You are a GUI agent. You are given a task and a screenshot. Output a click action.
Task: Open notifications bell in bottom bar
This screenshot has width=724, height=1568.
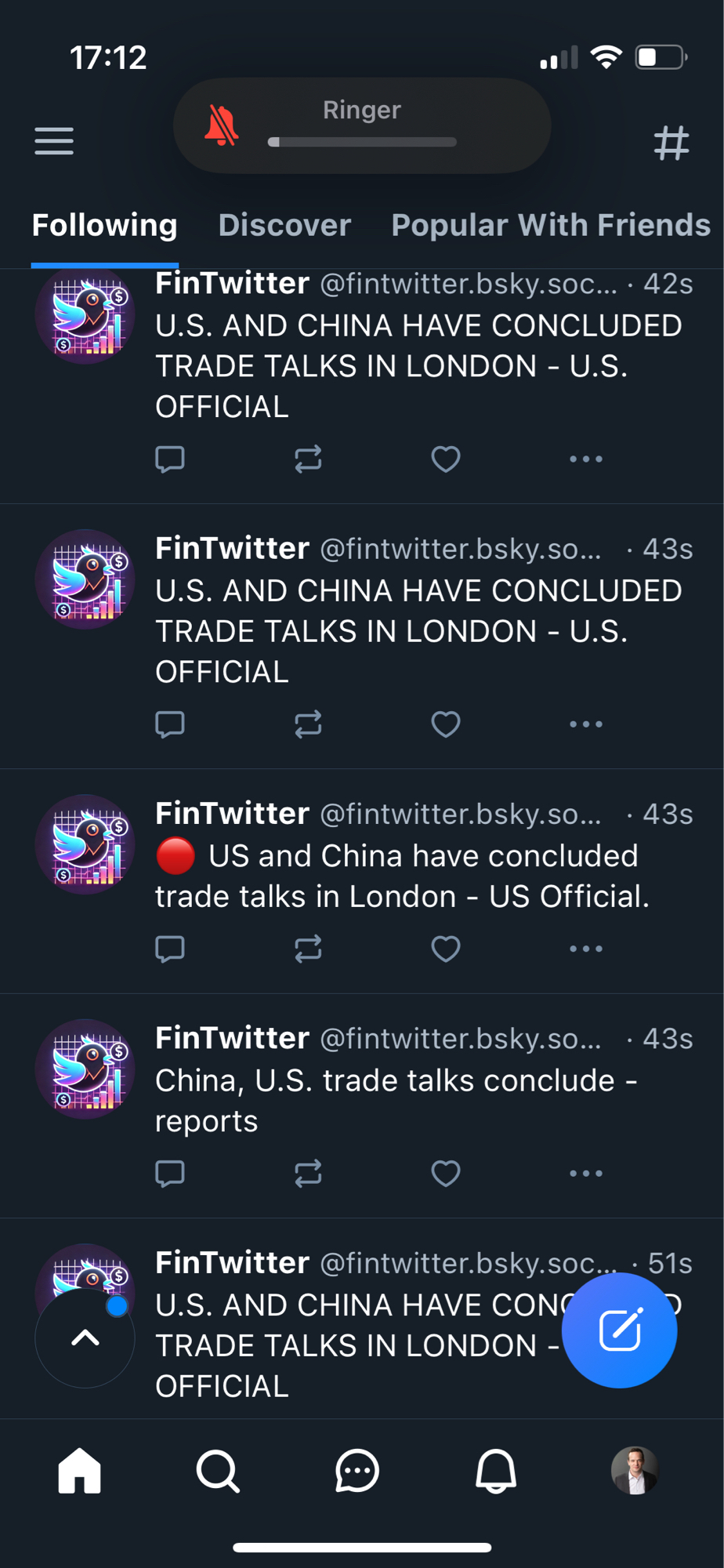pos(496,1471)
